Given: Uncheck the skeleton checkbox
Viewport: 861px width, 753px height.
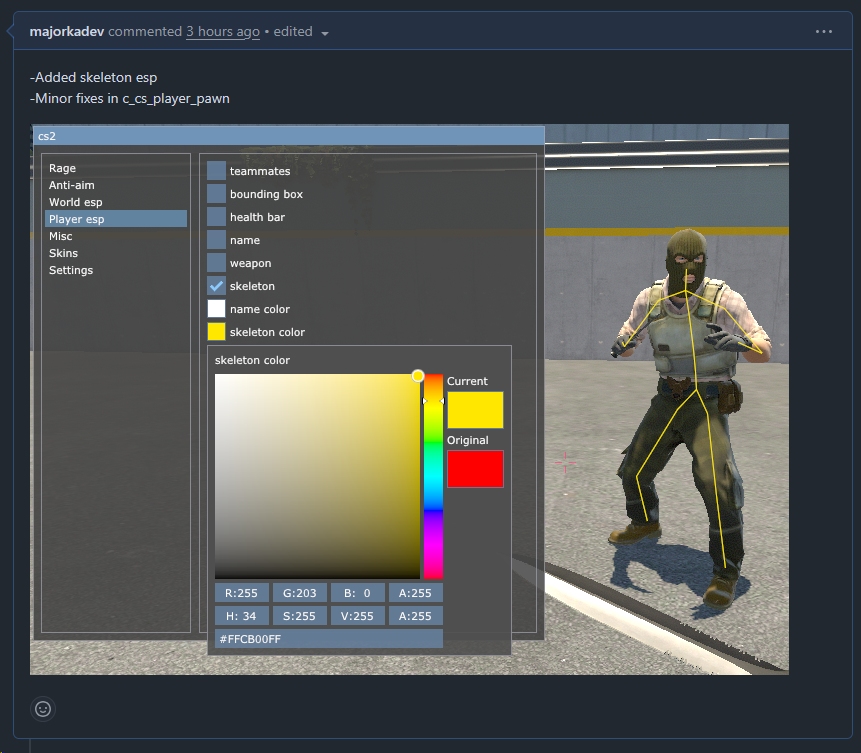Looking at the screenshot, I should pyautogui.click(x=217, y=286).
